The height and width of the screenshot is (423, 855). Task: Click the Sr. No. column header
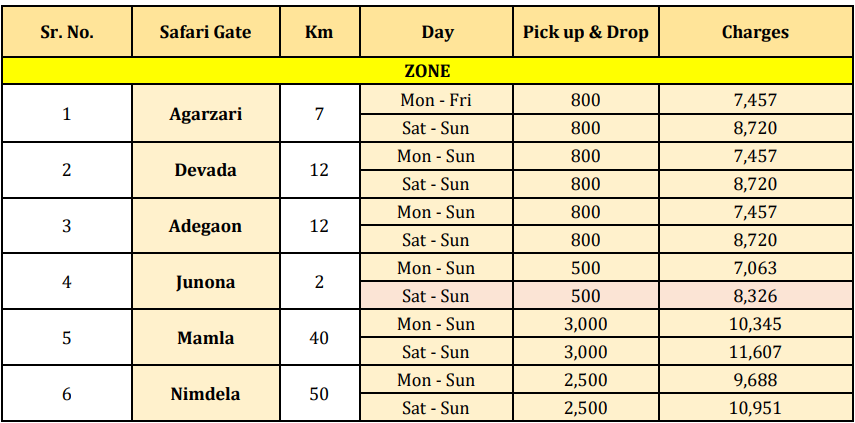(x=67, y=32)
